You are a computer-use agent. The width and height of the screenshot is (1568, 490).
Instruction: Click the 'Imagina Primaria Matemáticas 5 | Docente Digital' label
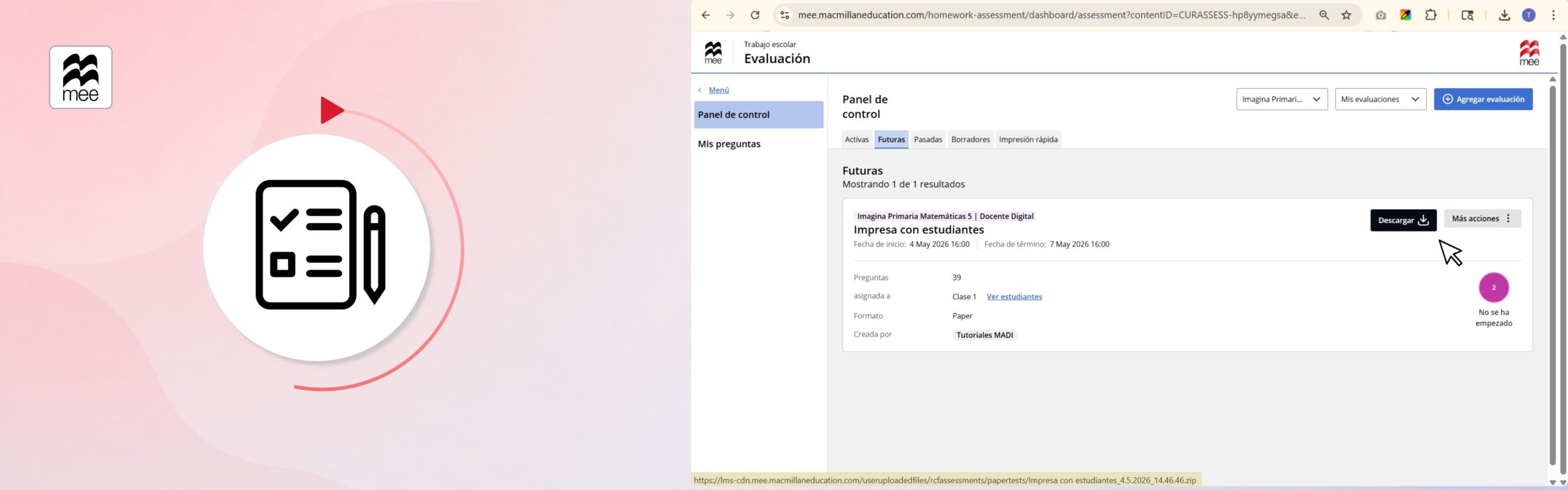coord(945,216)
